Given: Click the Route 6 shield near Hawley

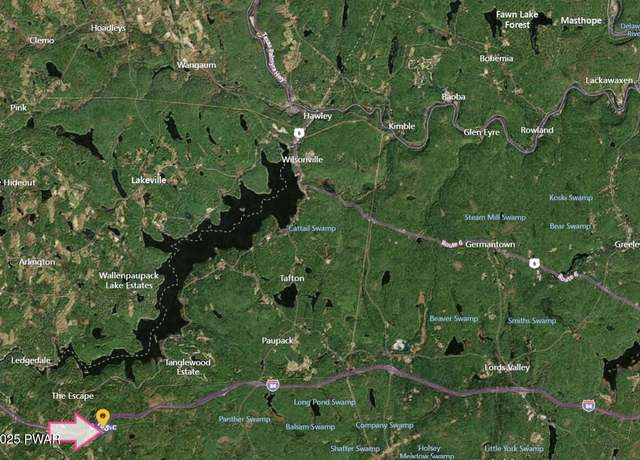Looking at the screenshot, I should [299, 132].
